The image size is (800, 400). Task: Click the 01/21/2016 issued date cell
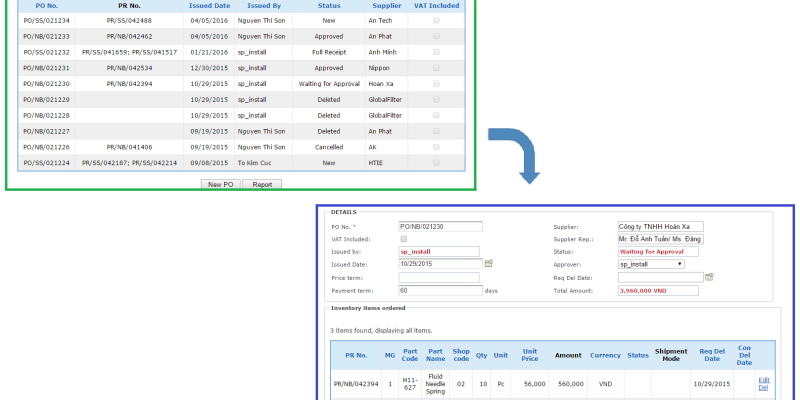[209, 52]
